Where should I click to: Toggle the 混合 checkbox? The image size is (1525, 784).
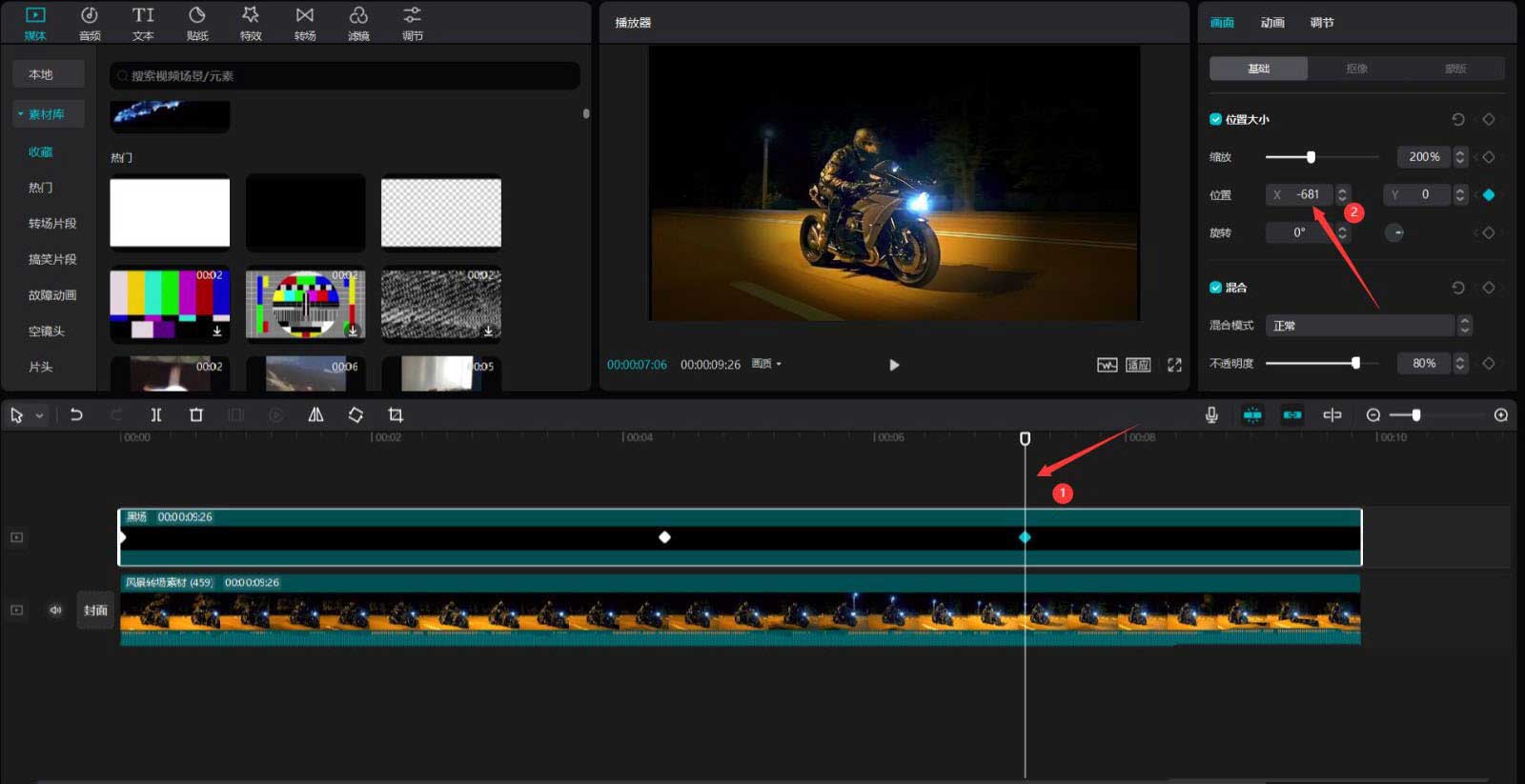1215,288
